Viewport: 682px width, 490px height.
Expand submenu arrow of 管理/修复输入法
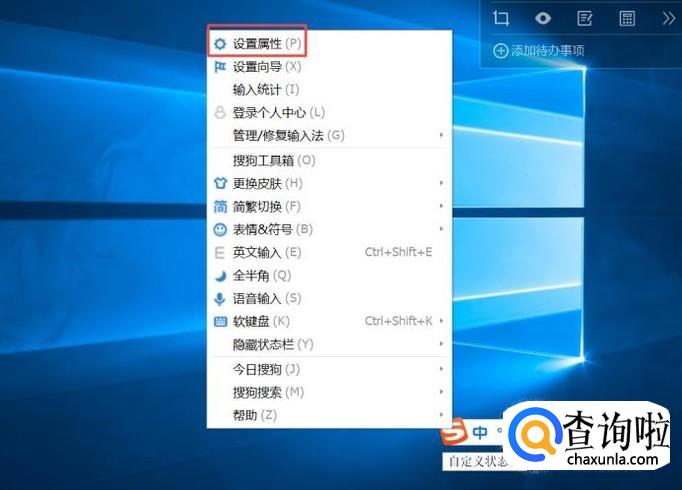pyautogui.click(x=441, y=135)
